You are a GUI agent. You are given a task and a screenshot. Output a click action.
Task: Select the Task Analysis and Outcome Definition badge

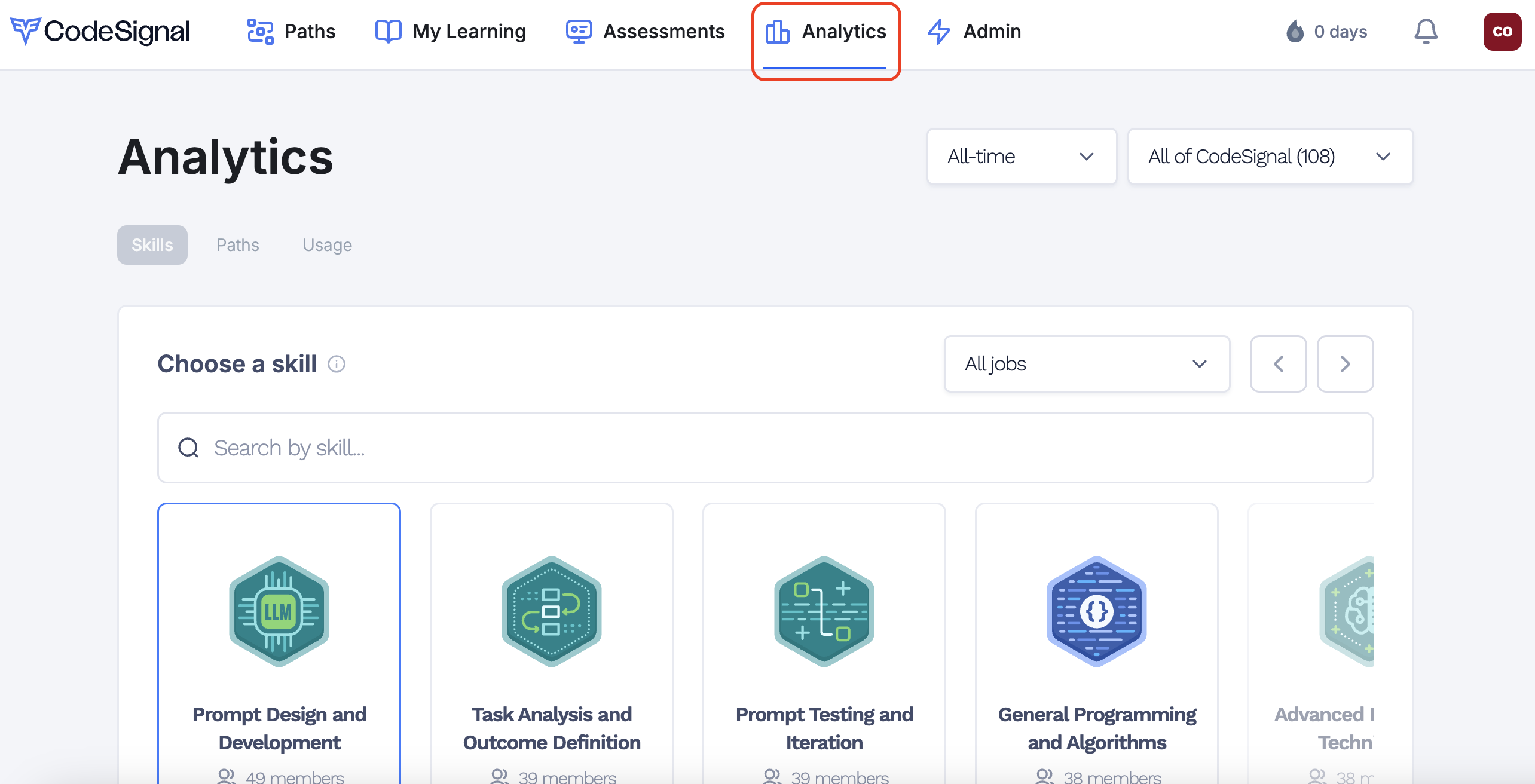[551, 611]
